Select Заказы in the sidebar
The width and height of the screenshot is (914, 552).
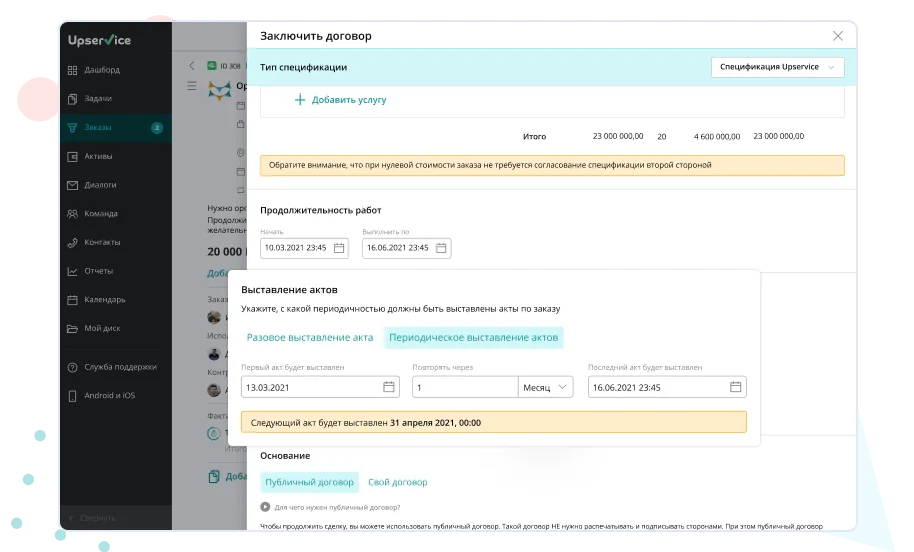[x=115, y=127]
